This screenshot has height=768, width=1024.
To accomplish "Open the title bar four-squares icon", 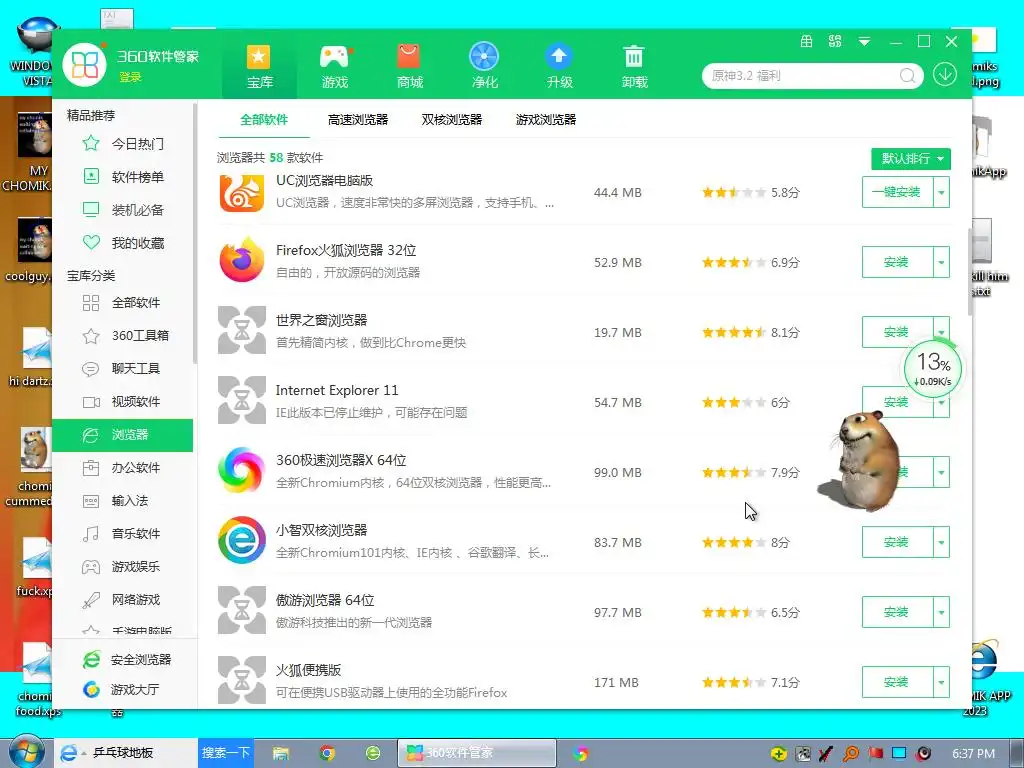I will [x=835, y=42].
